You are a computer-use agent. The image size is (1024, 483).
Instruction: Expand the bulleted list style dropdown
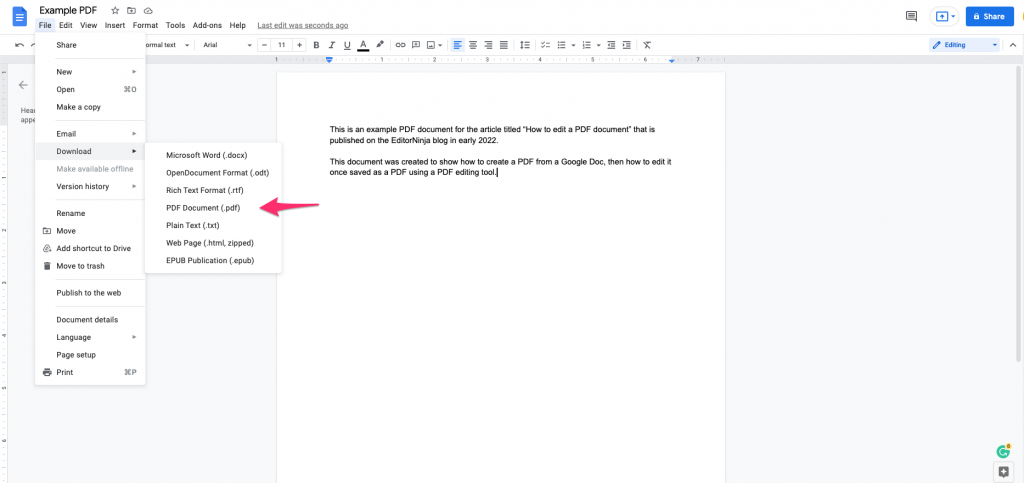click(x=573, y=45)
